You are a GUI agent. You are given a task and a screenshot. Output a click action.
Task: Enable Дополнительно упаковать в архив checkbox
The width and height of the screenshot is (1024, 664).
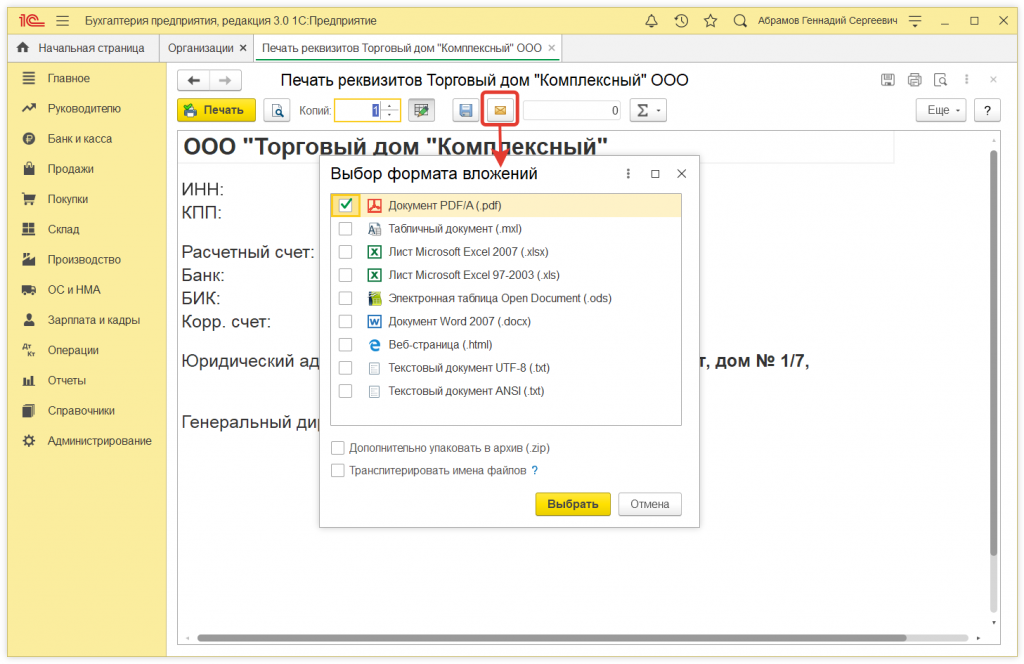click(x=339, y=448)
